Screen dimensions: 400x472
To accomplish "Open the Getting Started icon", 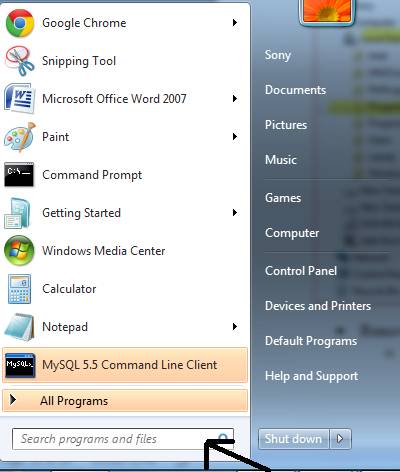I will (x=17, y=213).
